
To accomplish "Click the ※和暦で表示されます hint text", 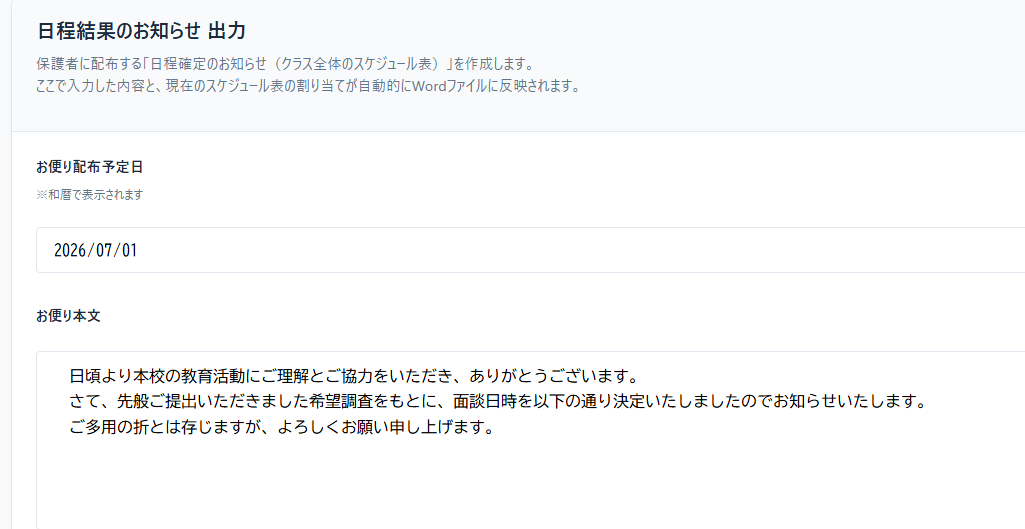I will [x=90, y=195].
